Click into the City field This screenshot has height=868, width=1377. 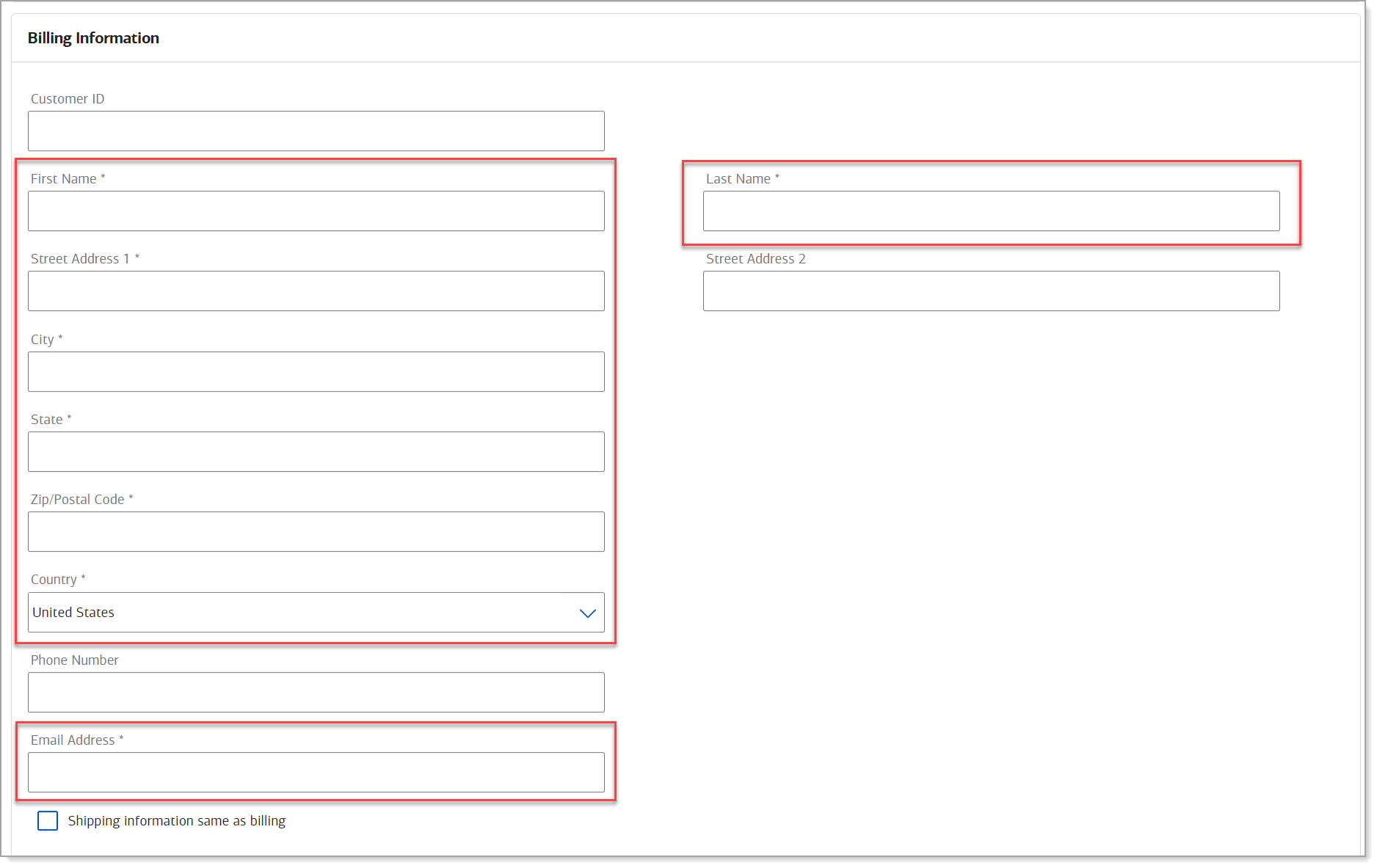point(316,371)
